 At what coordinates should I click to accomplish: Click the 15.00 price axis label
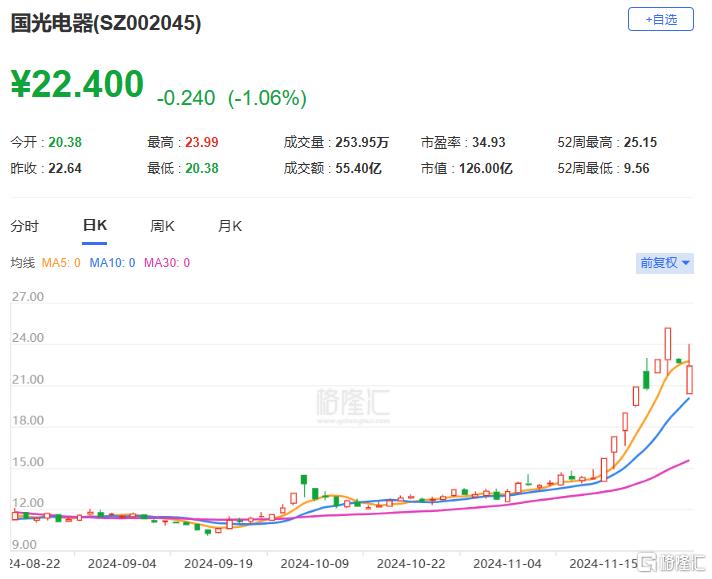(x=28, y=462)
